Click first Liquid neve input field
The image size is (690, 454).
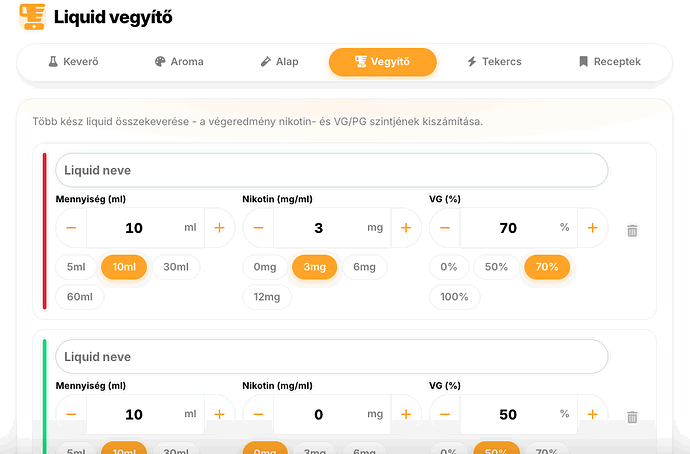click(x=332, y=170)
